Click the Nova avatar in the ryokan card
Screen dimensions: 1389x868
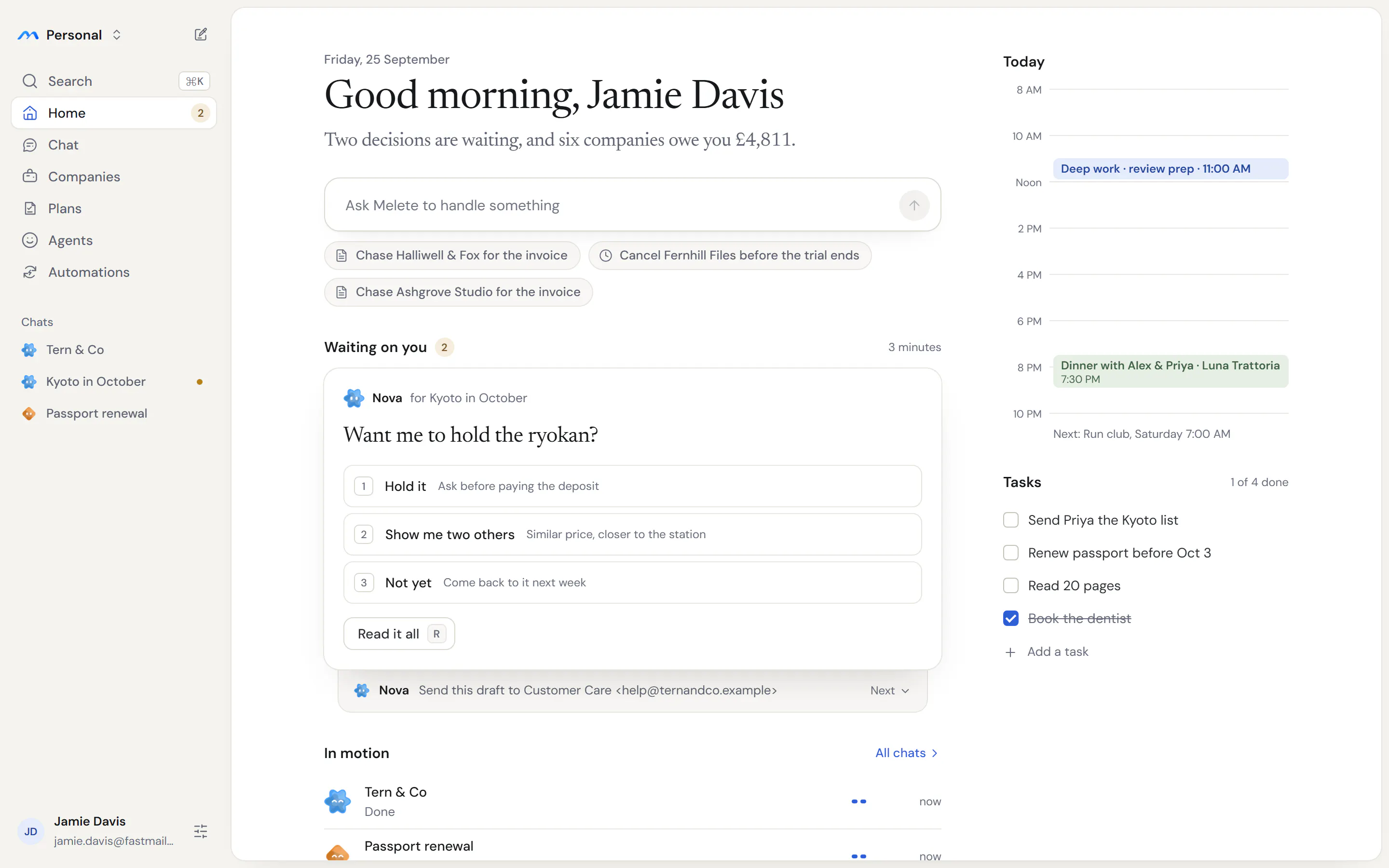point(354,398)
